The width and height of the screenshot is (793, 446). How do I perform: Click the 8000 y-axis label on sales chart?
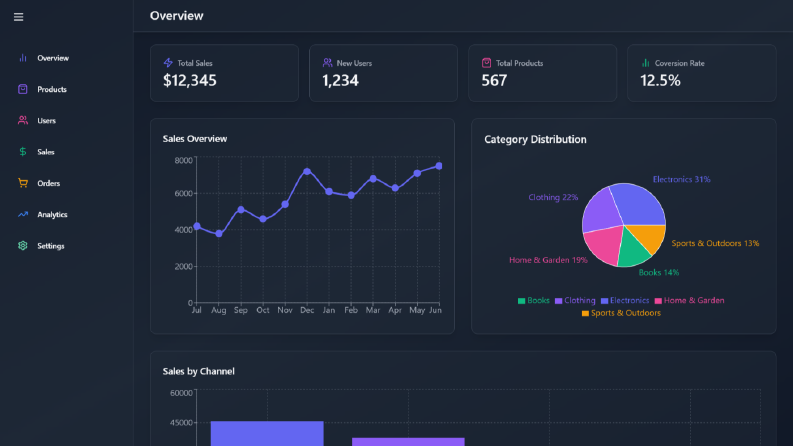pos(184,160)
